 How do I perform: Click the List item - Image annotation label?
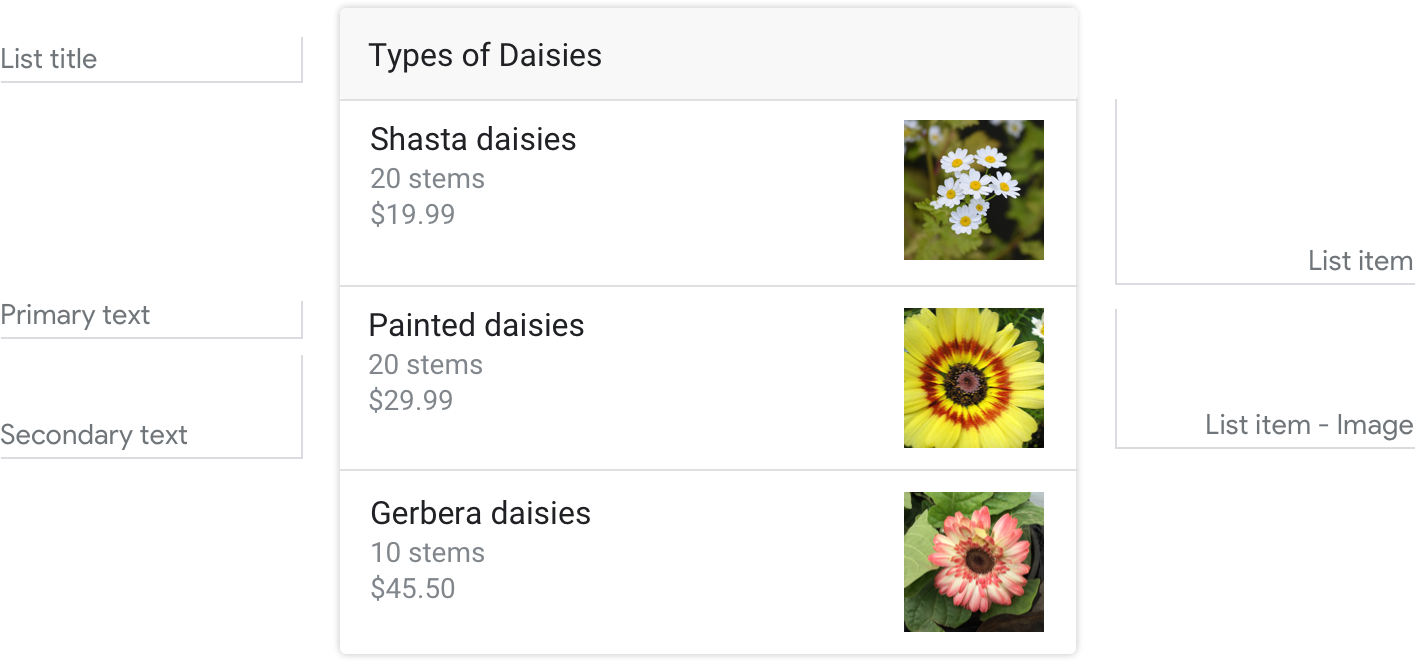click(1308, 425)
